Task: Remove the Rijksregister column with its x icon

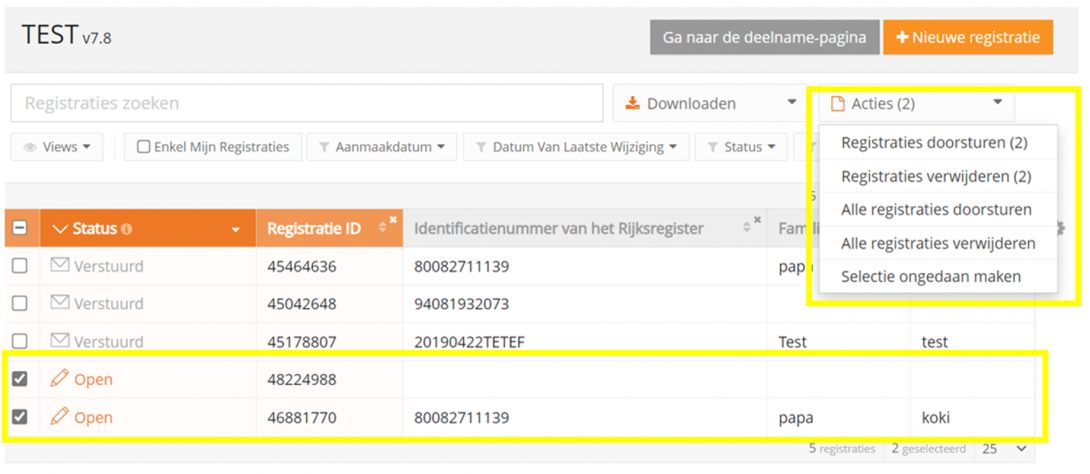Action: (x=758, y=220)
